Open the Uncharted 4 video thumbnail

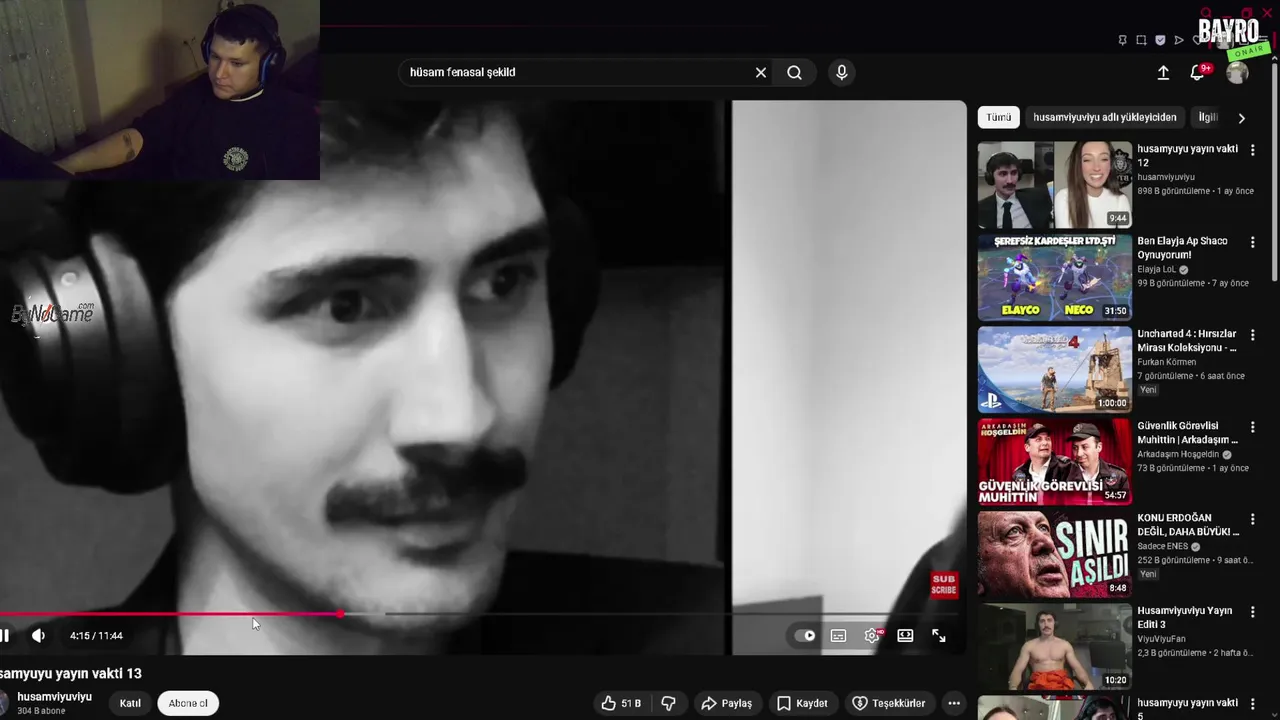coord(1055,369)
